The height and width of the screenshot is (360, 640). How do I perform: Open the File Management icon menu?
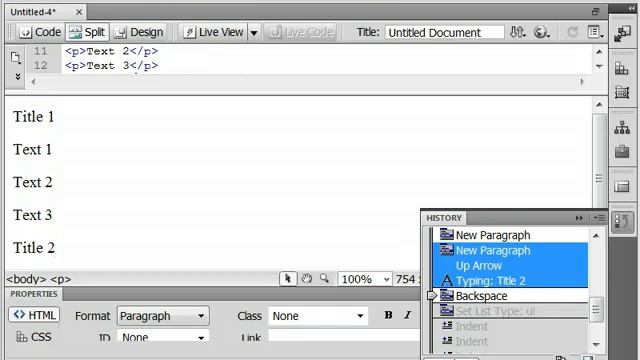coord(518,32)
